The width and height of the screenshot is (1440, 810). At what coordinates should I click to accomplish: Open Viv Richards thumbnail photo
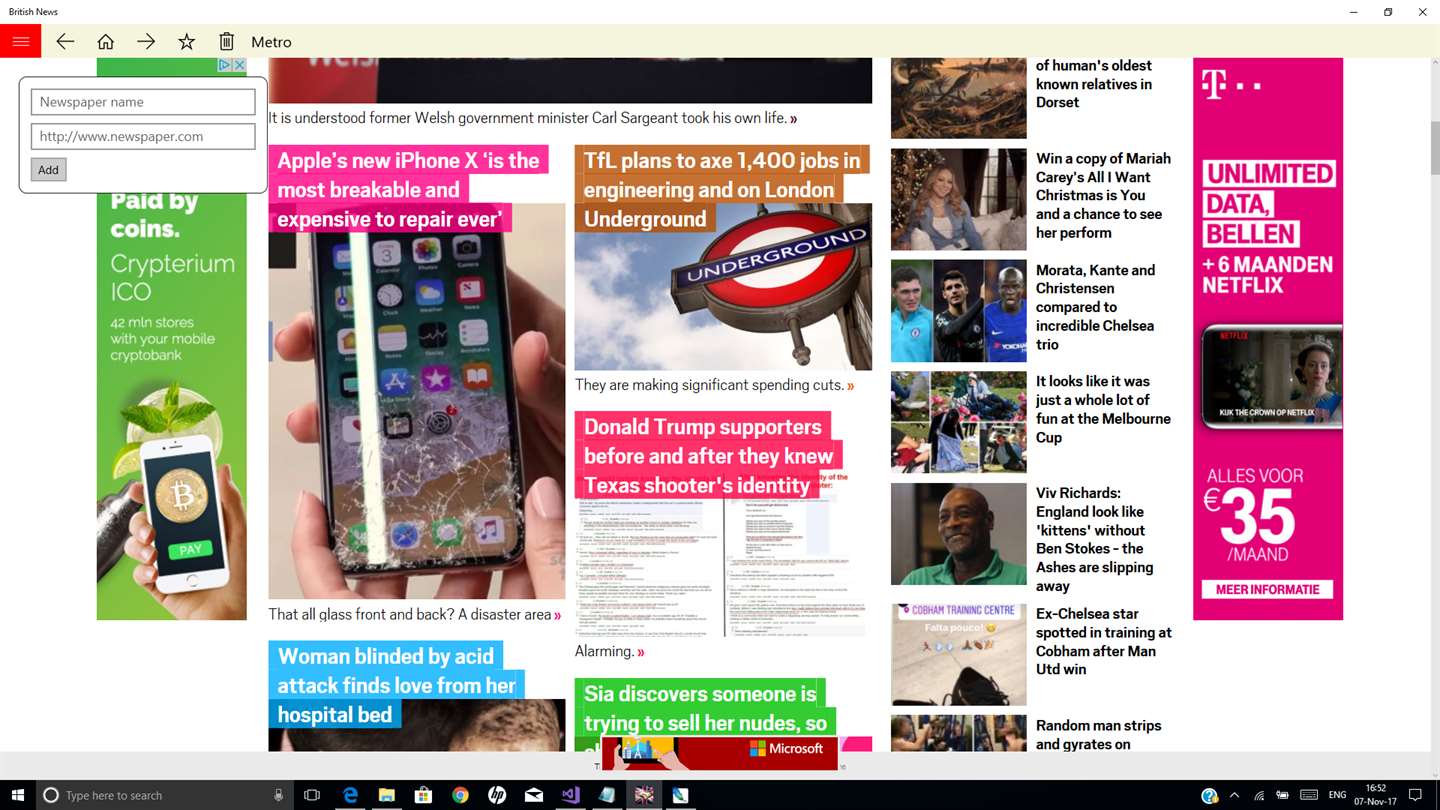click(x=958, y=534)
